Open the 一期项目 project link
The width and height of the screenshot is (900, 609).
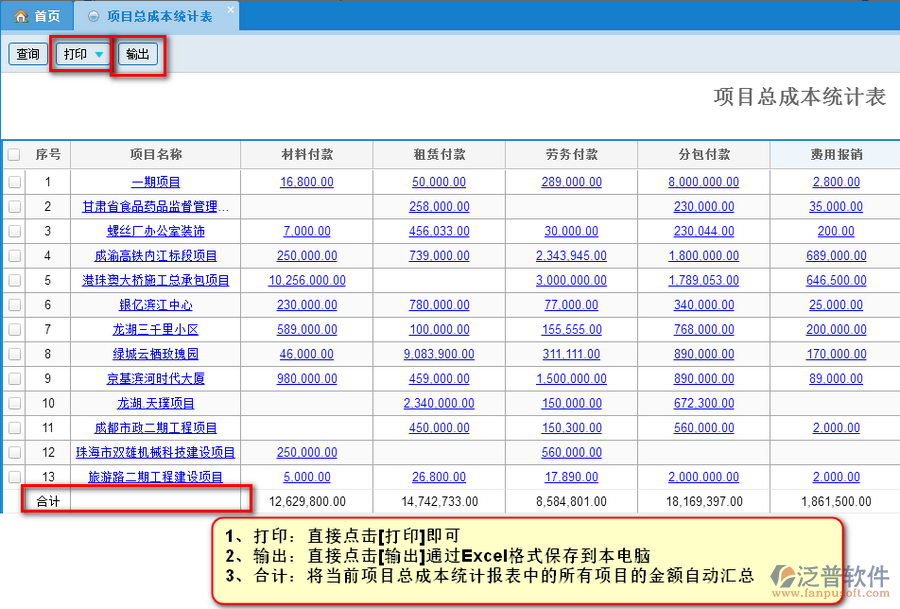(156, 182)
